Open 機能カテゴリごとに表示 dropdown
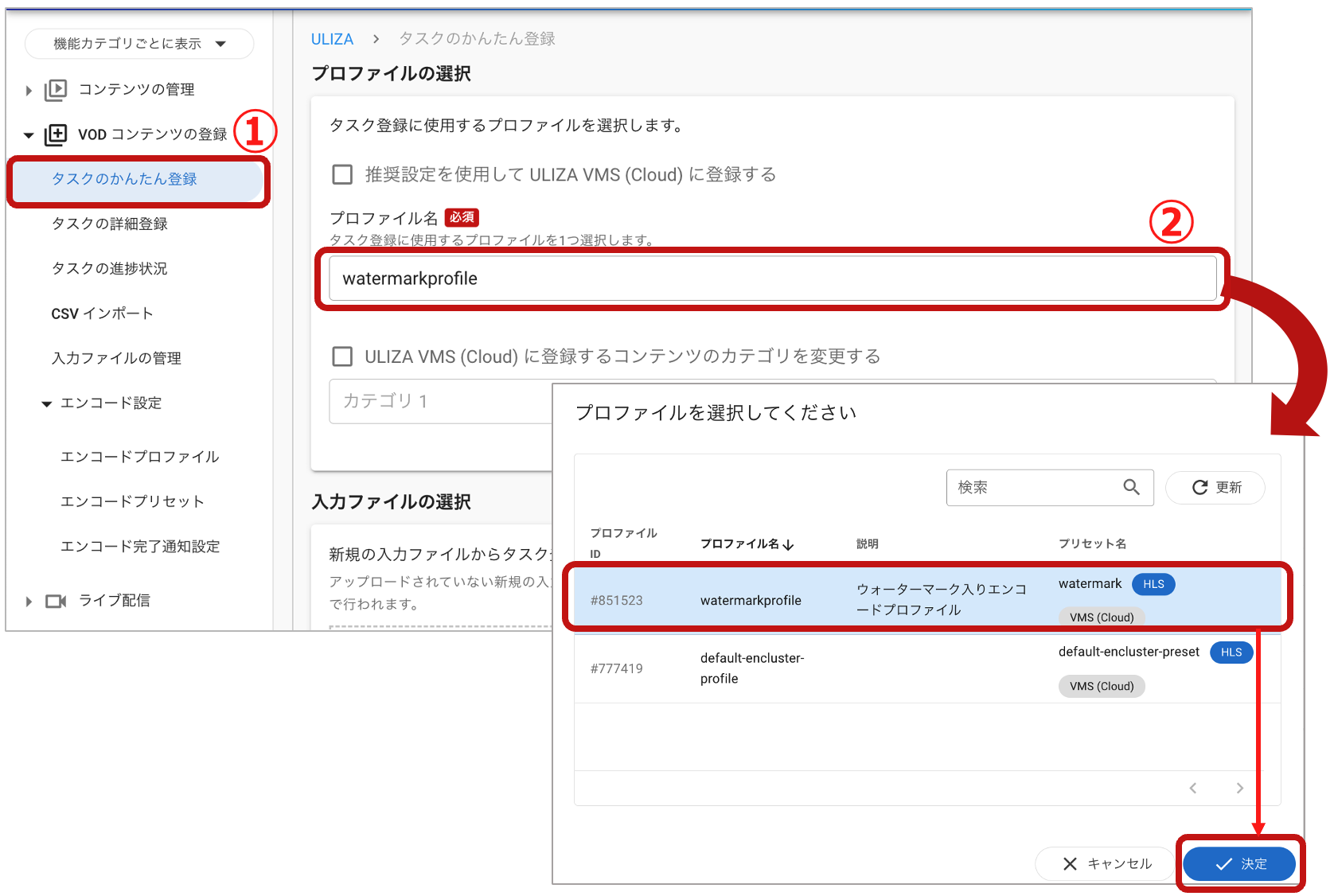This screenshot has height=896, width=1334. pyautogui.click(x=139, y=44)
